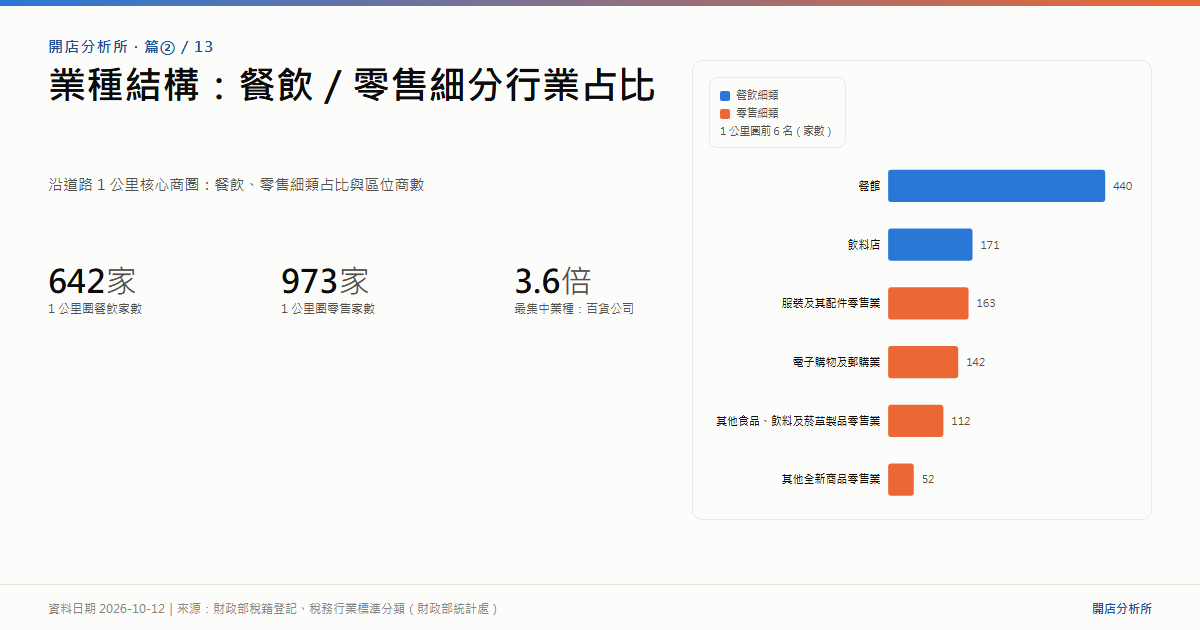Click the 飲料店 bar in the chart
The height and width of the screenshot is (630, 1200).
(930, 245)
